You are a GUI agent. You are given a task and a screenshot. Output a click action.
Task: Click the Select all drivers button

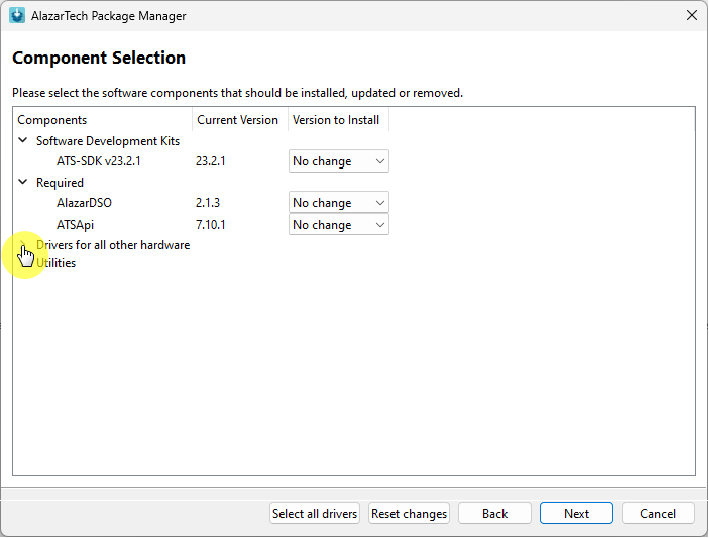314,514
